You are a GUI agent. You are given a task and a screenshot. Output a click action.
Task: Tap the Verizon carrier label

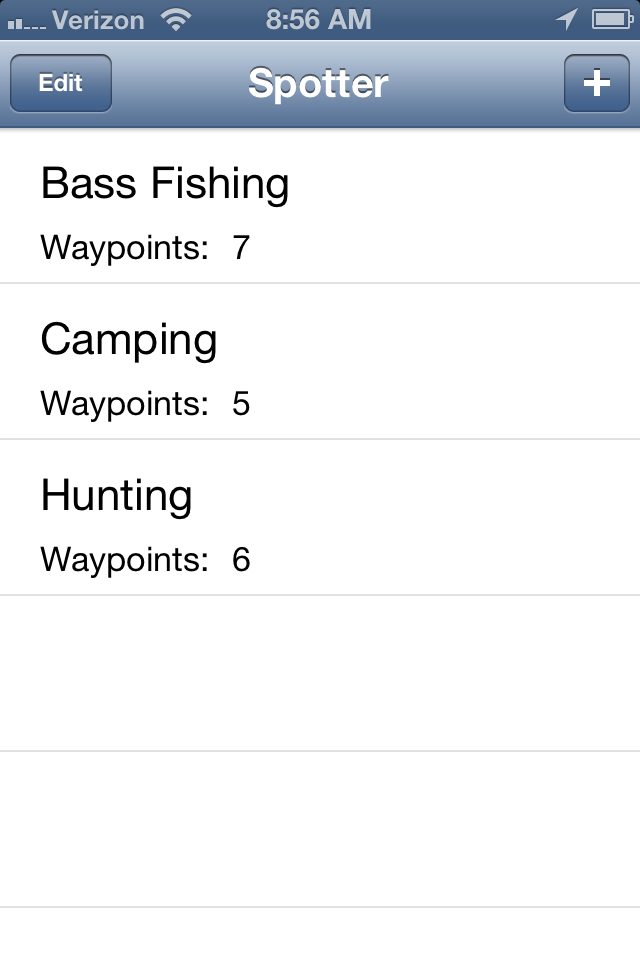(x=98, y=20)
